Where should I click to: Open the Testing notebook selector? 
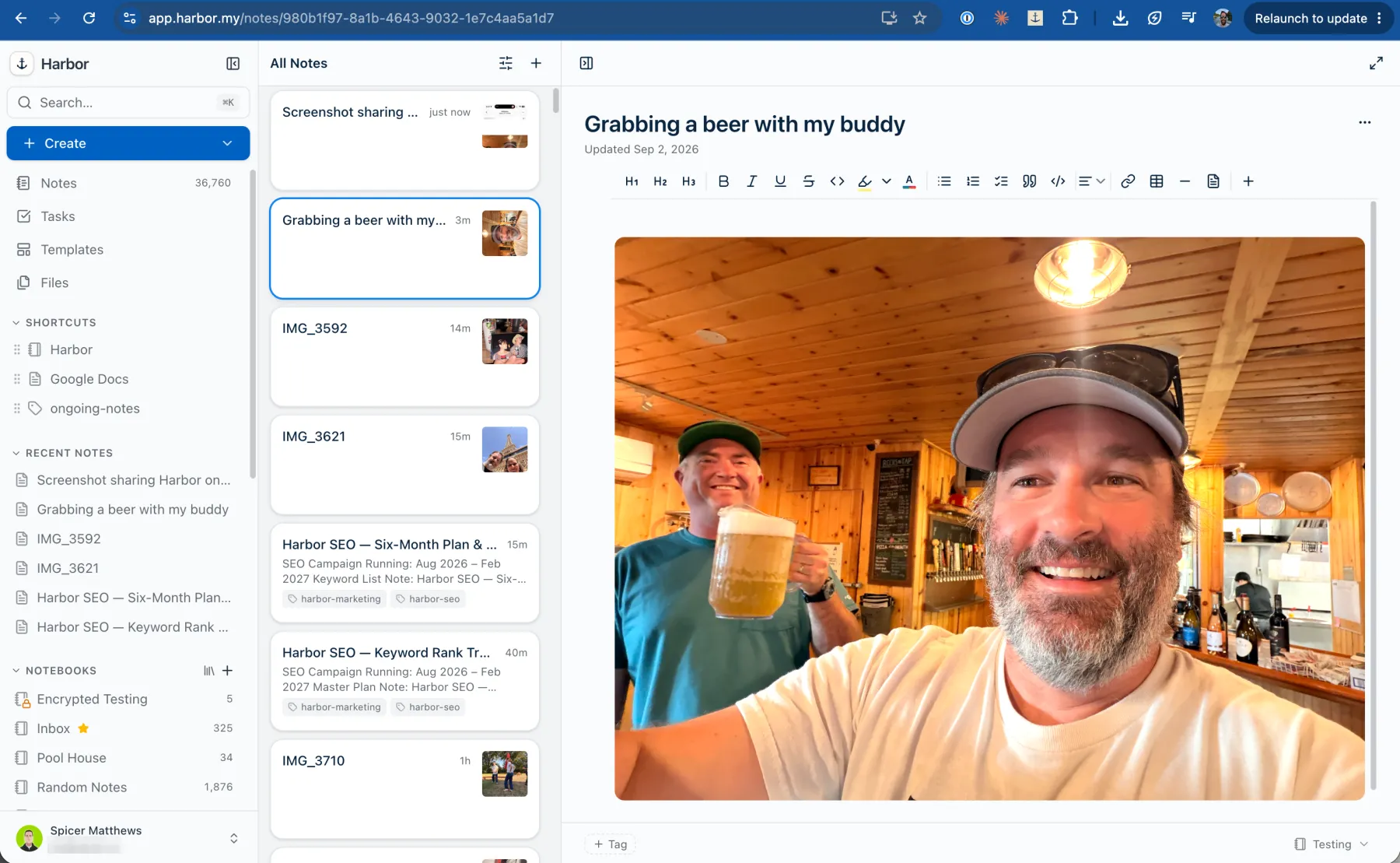[x=1331, y=844]
